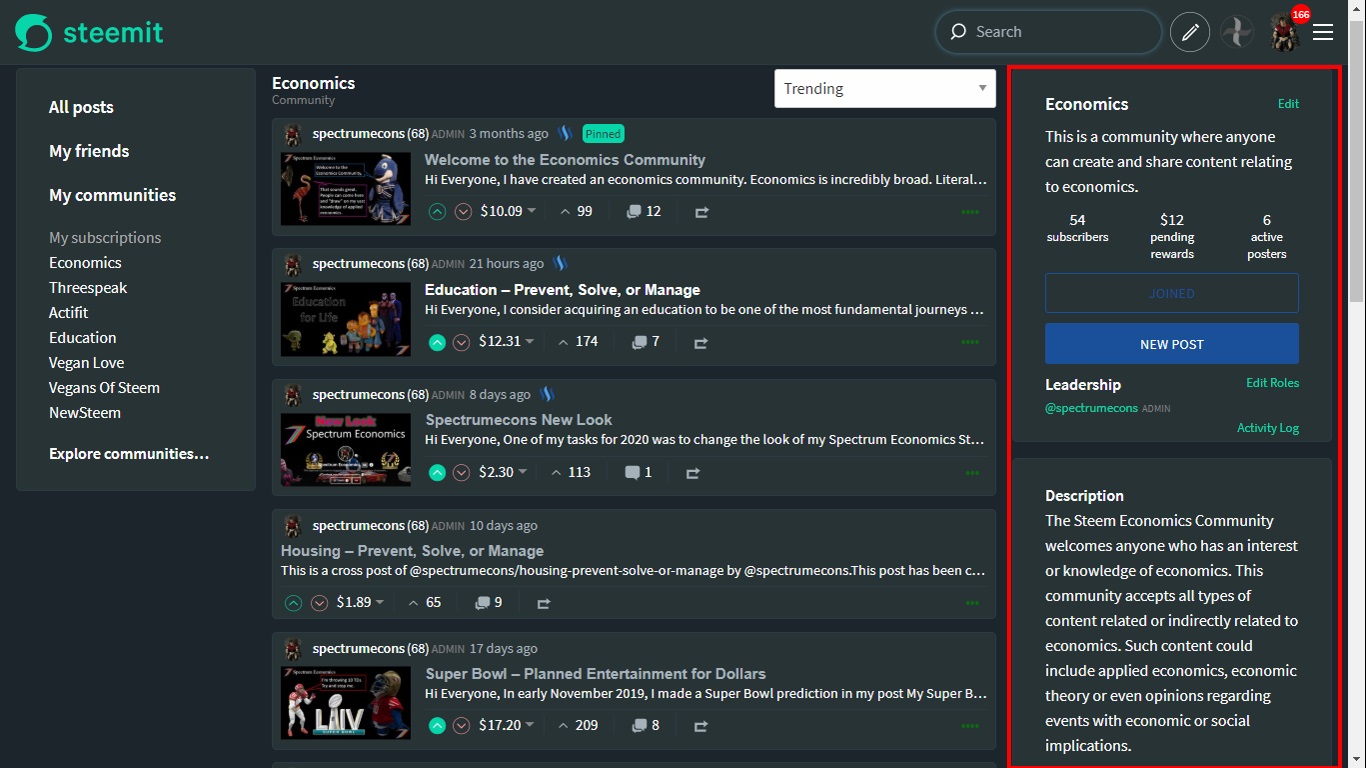The image size is (1366, 768).
Task: Expand the $1.89 payout details
Action: click(360, 602)
